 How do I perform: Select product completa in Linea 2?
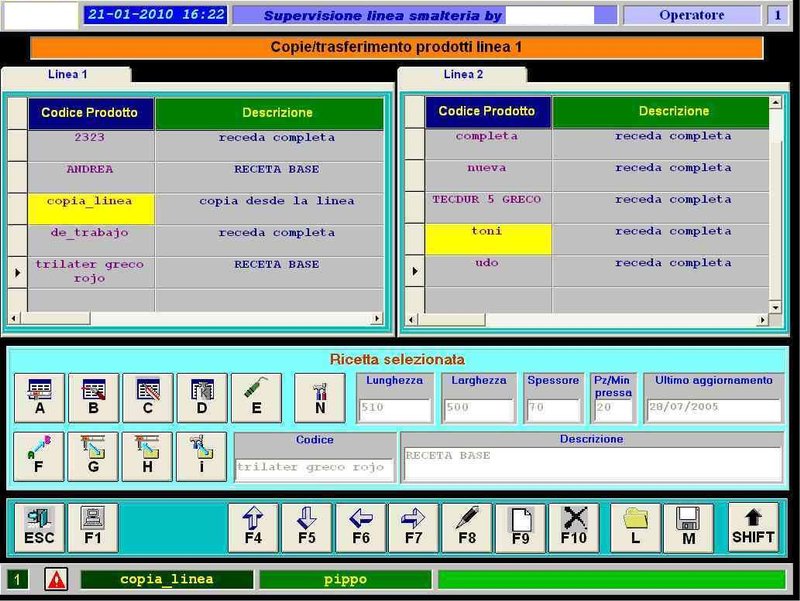487,143
